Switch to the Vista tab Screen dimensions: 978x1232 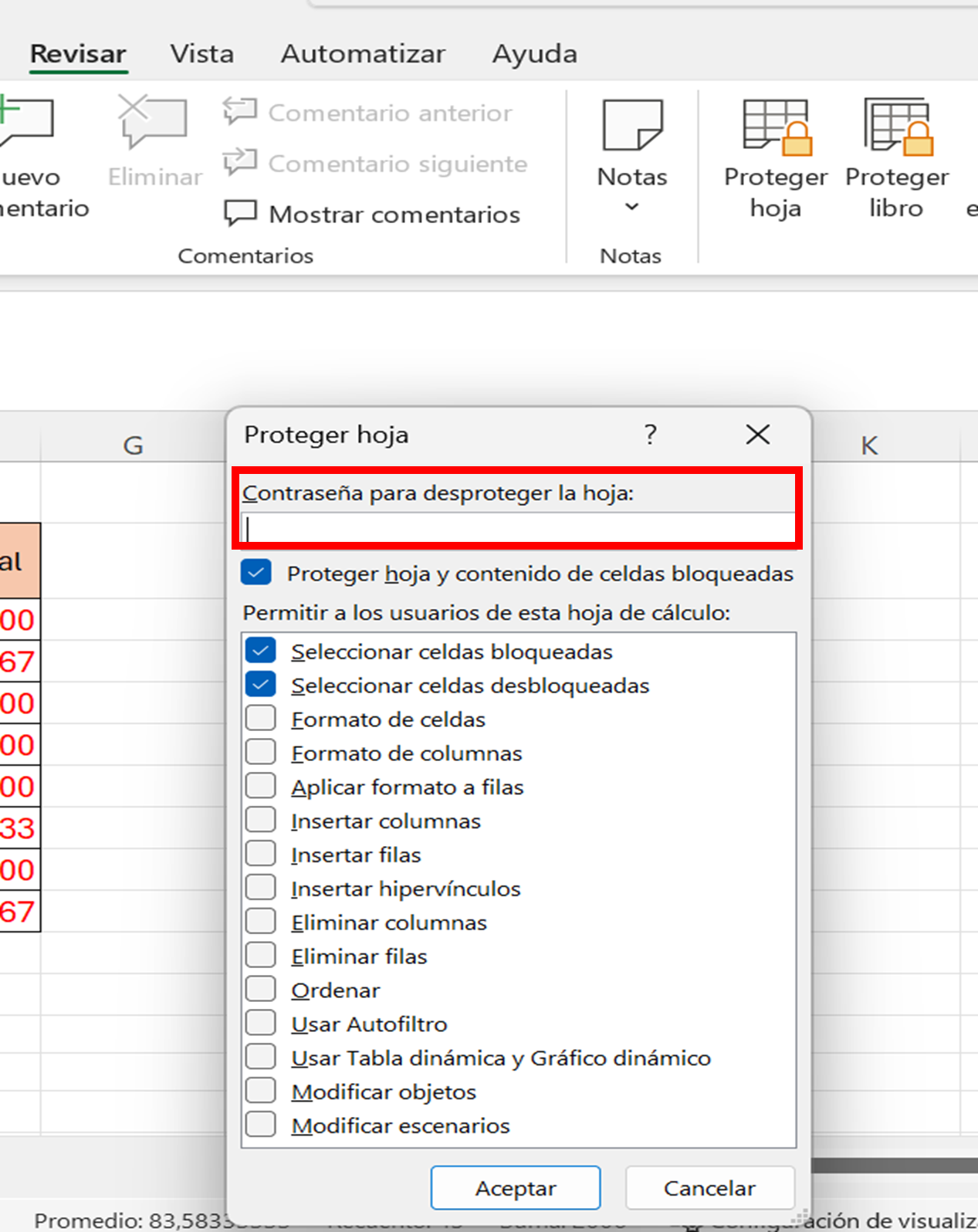pos(201,54)
